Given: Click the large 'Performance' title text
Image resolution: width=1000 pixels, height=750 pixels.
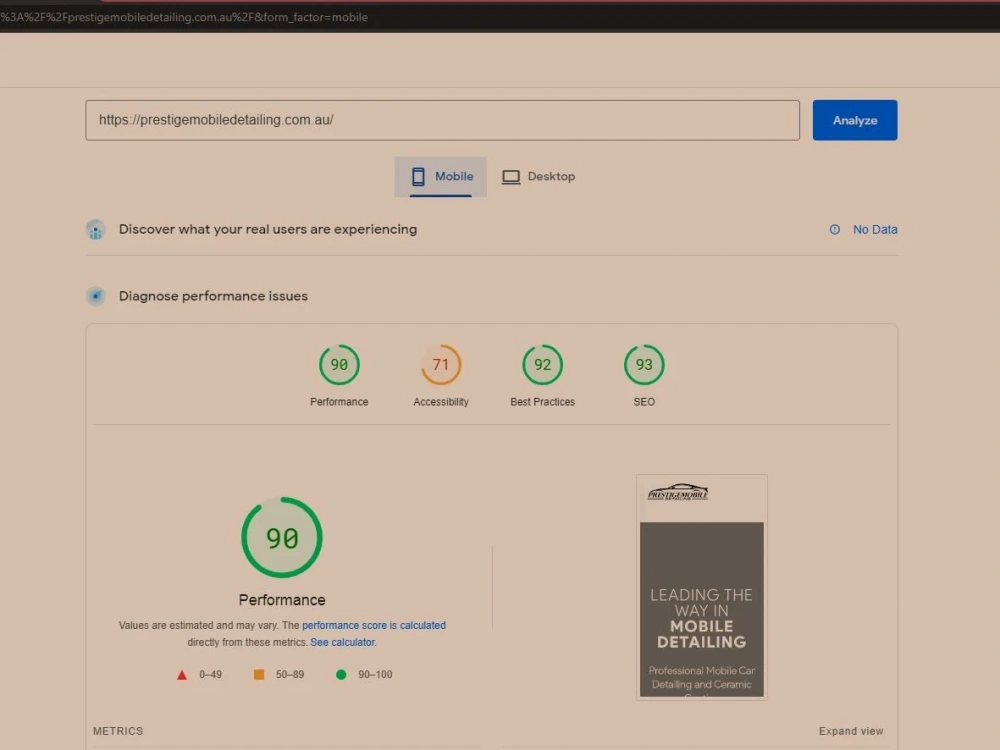Looking at the screenshot, I should (x=282, y=600).
